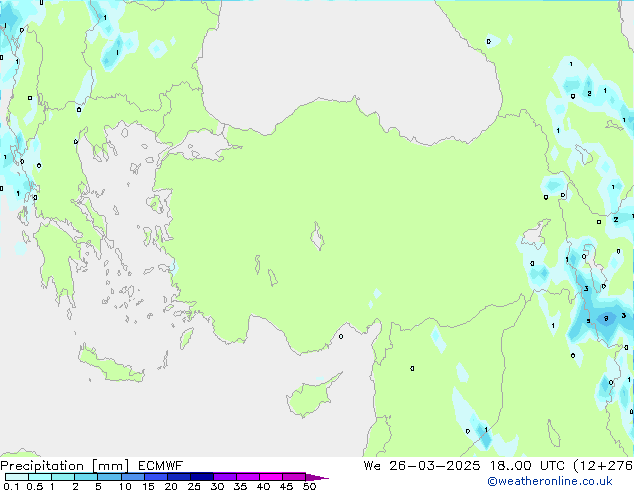Click the ECMWF model label
634x490 pixels.
161,466
